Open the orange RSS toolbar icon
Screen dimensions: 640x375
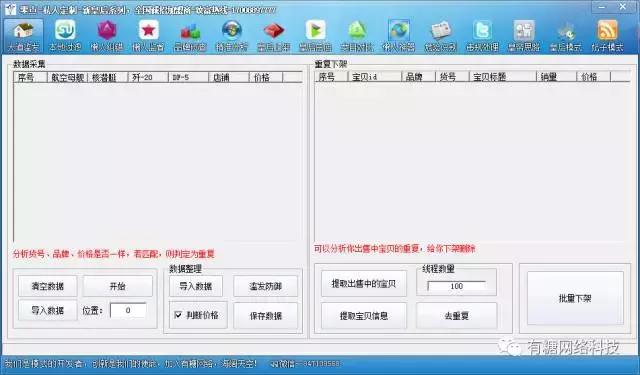(x=607, y=37)
